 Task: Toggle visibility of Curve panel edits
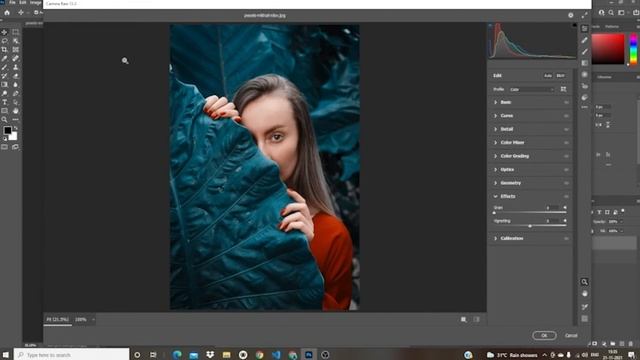tap(566, 116)
